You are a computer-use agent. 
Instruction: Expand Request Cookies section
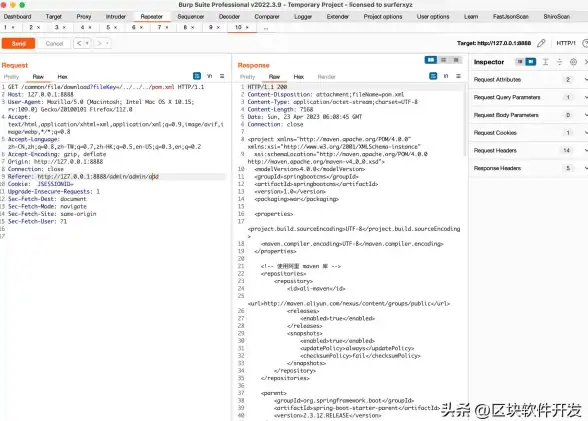pos(585,133)
